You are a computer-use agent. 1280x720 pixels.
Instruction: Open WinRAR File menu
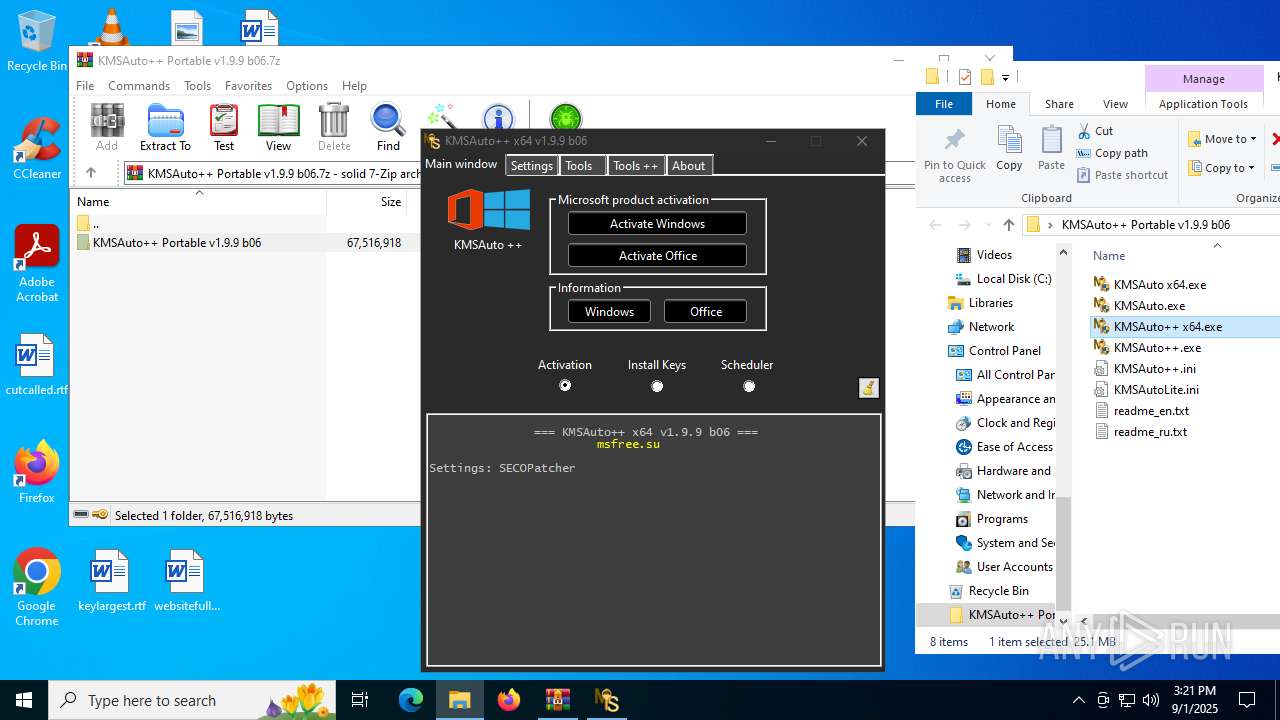pyautogui.click(x=85, y=86)
